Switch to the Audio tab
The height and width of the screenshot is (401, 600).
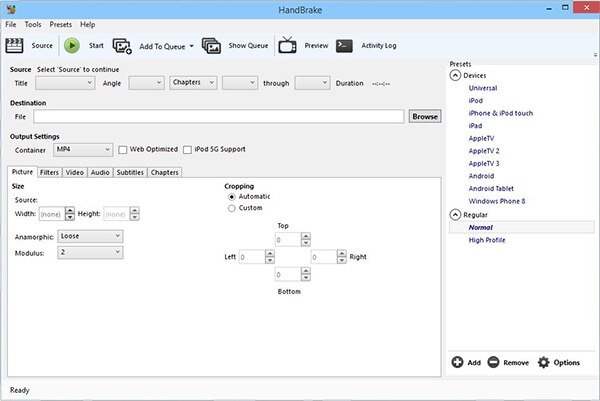tap(100, 173)
